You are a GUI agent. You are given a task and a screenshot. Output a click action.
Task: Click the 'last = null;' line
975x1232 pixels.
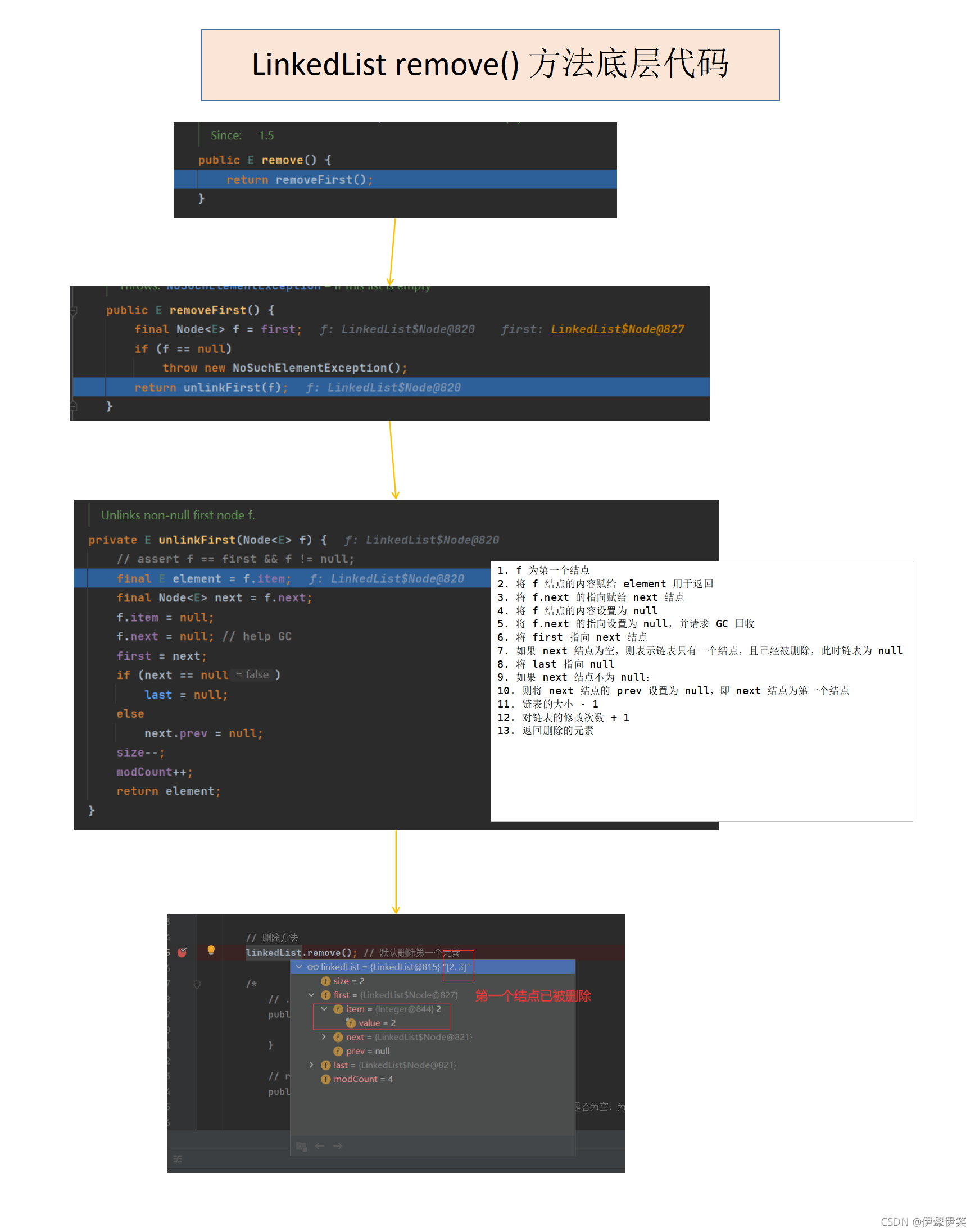[186, 695]
